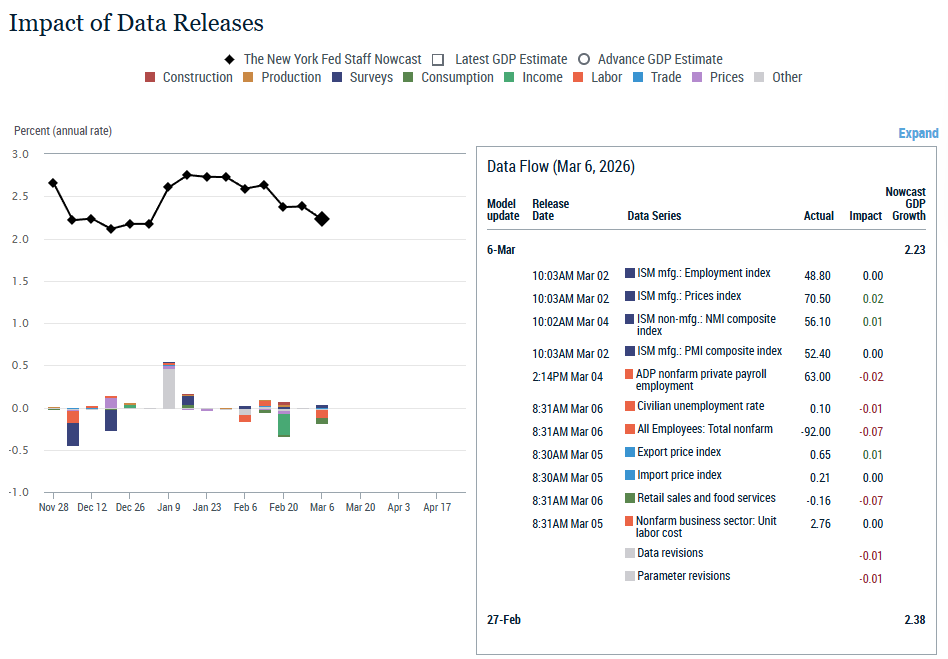Click All Employees: Total nonfarm series

coord(704,429)
